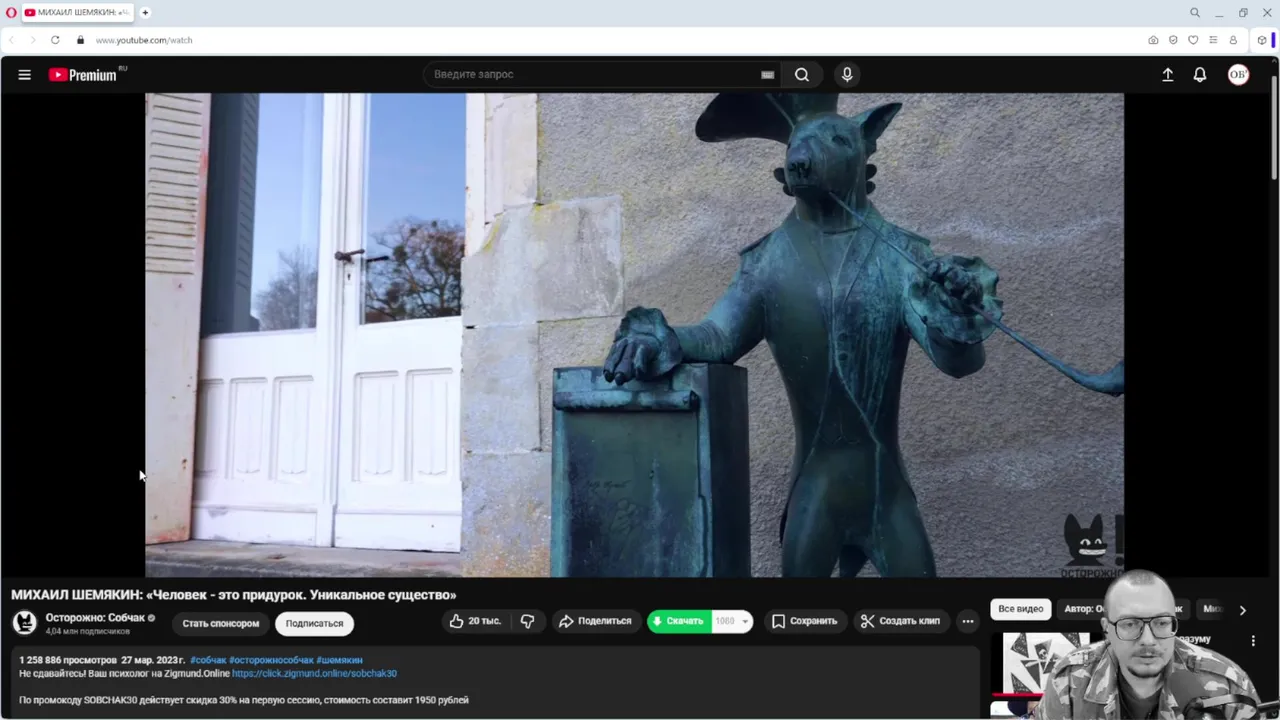
Task: Open the first recommended video thumbnail
Action: [x=1046, y=665]
